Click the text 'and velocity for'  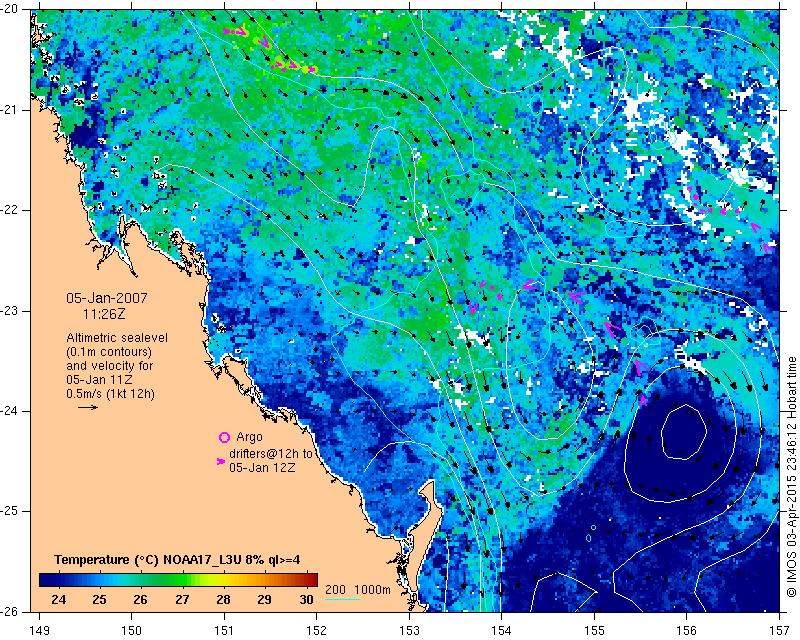coord(109,366)
